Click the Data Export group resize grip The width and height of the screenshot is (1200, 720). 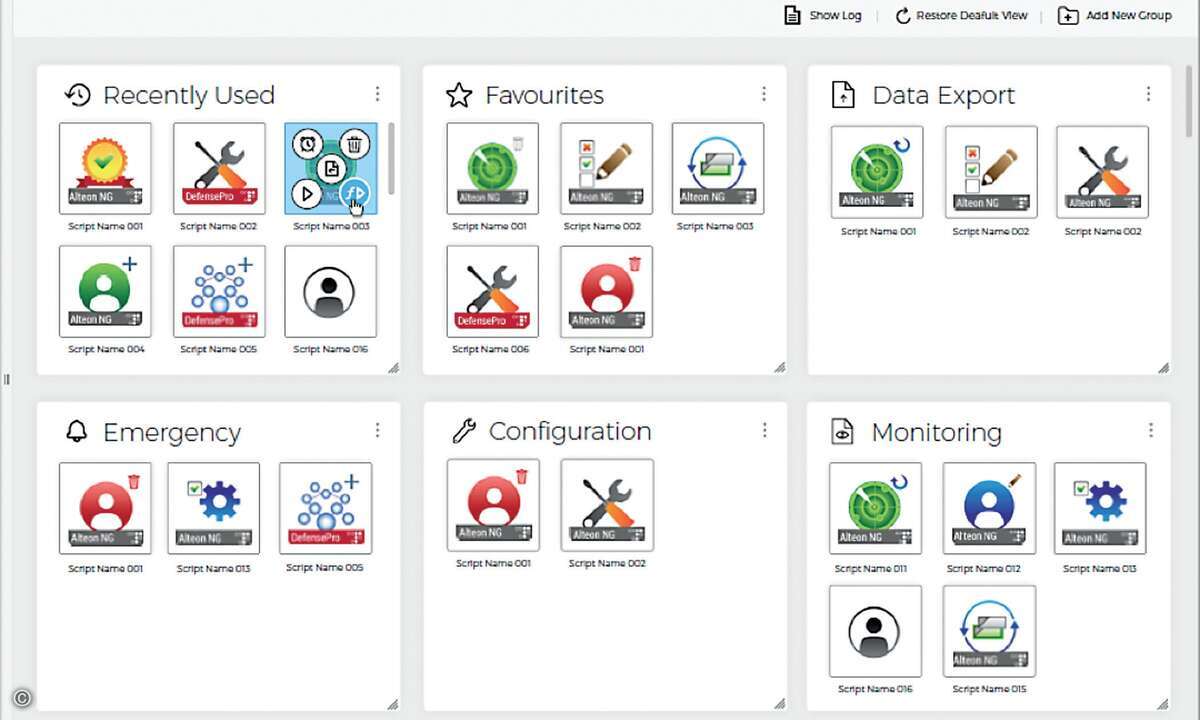(1164, 368)
